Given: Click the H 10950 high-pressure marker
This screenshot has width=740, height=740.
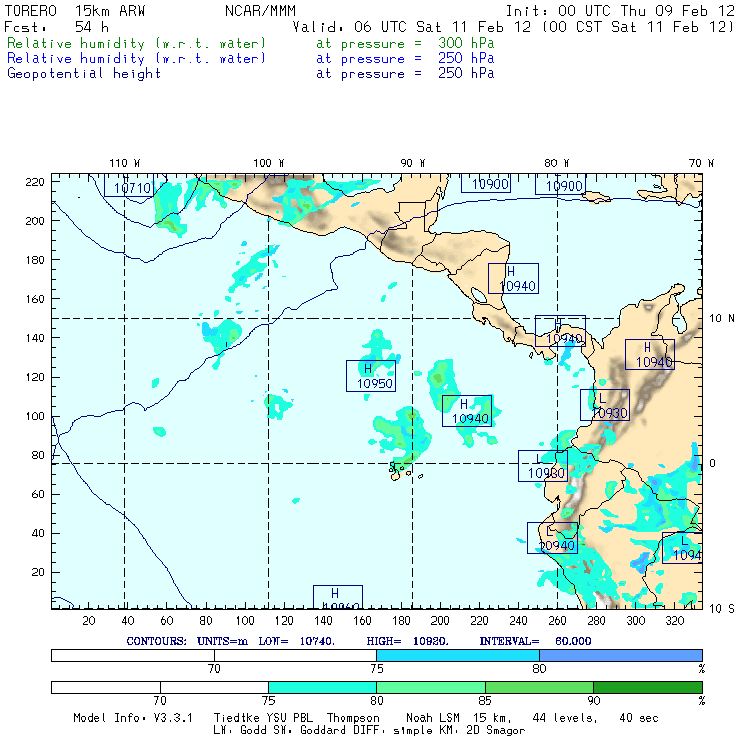Looking at the screenshot, I should pos(371,376).
